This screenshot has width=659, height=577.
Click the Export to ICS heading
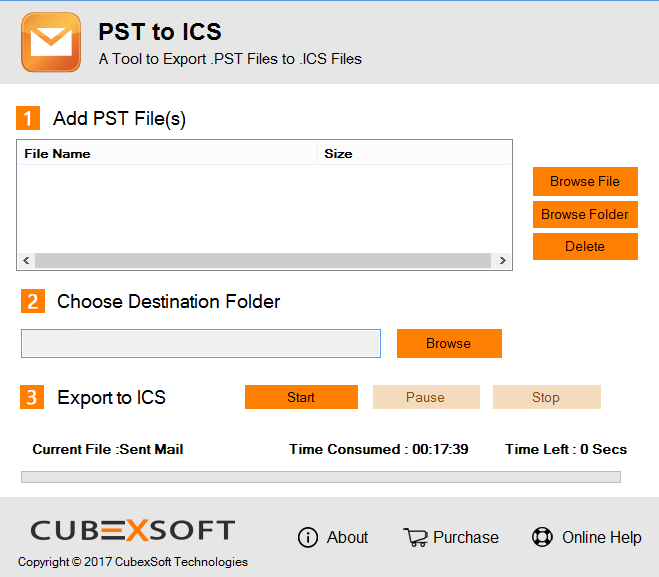coord(111,398)
